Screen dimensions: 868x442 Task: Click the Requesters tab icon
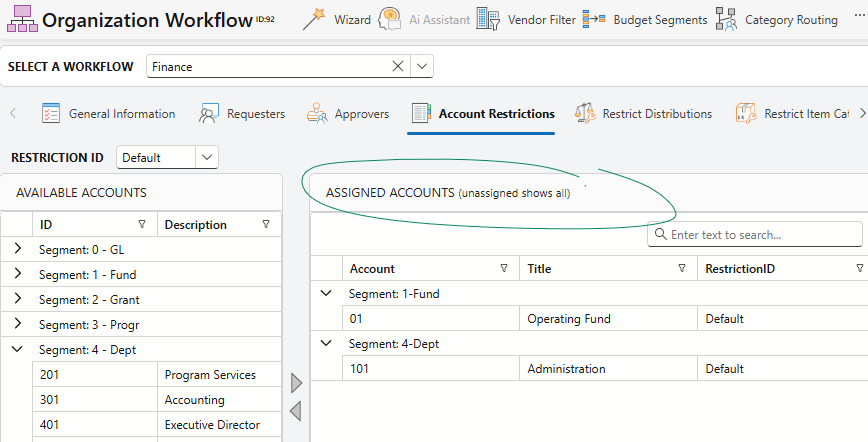click(209, 114)
